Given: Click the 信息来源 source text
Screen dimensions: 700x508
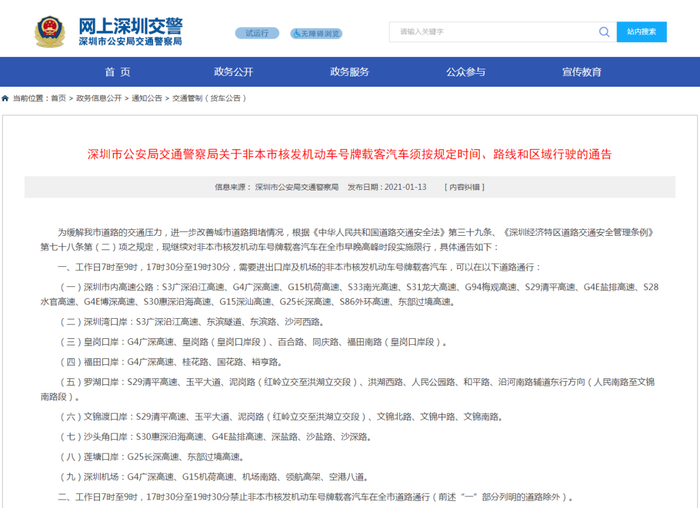Looking at the screenshot, I should (276, 187).
